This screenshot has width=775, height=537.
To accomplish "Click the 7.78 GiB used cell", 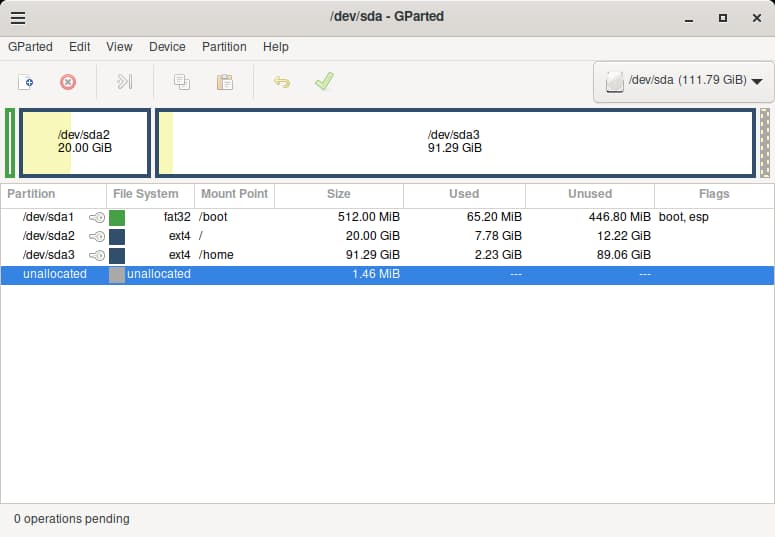I will pos(498,236).
